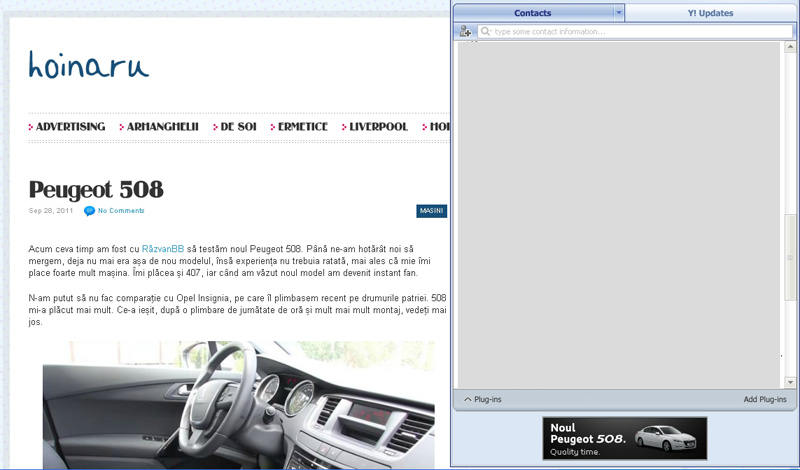Open the ARHANGHELII menu item
The height and width of the screenshot is (470, 800).
(x=162, y=127)
